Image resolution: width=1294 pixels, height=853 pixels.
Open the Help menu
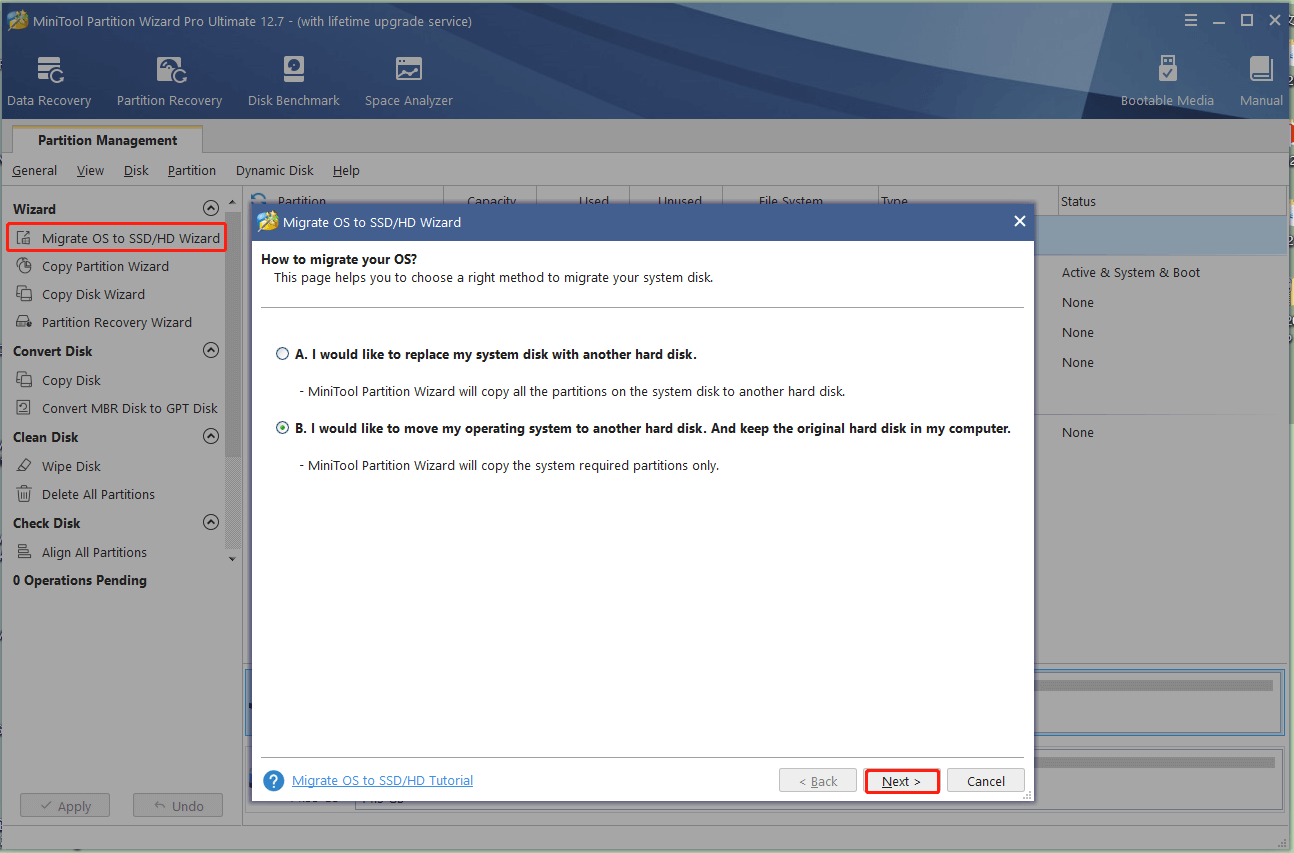pyautogui.click(x=346, y=171)
